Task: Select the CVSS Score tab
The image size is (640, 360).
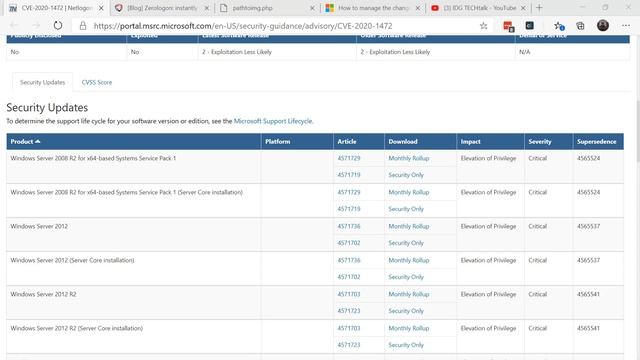Action: pyautogui.click(x=97, y=82)
